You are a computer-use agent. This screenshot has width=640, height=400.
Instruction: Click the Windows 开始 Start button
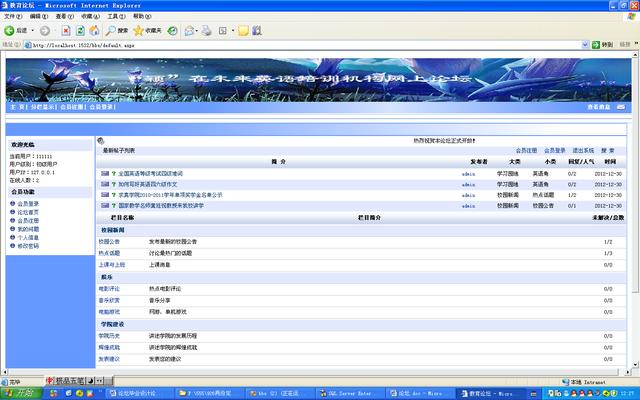21,393
